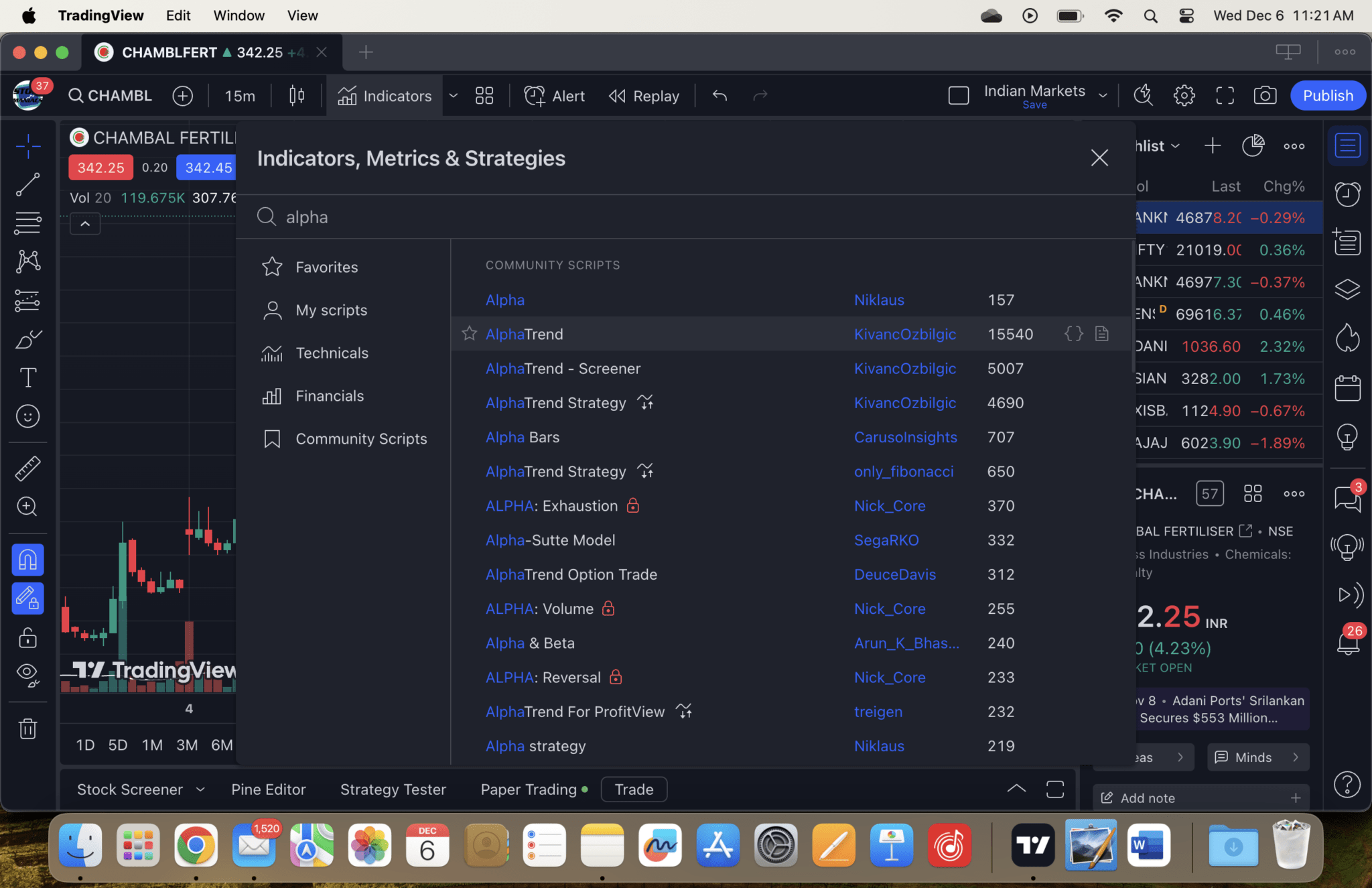
Task: Collapse the indicator legend with chevron
Action: (85, 224)
